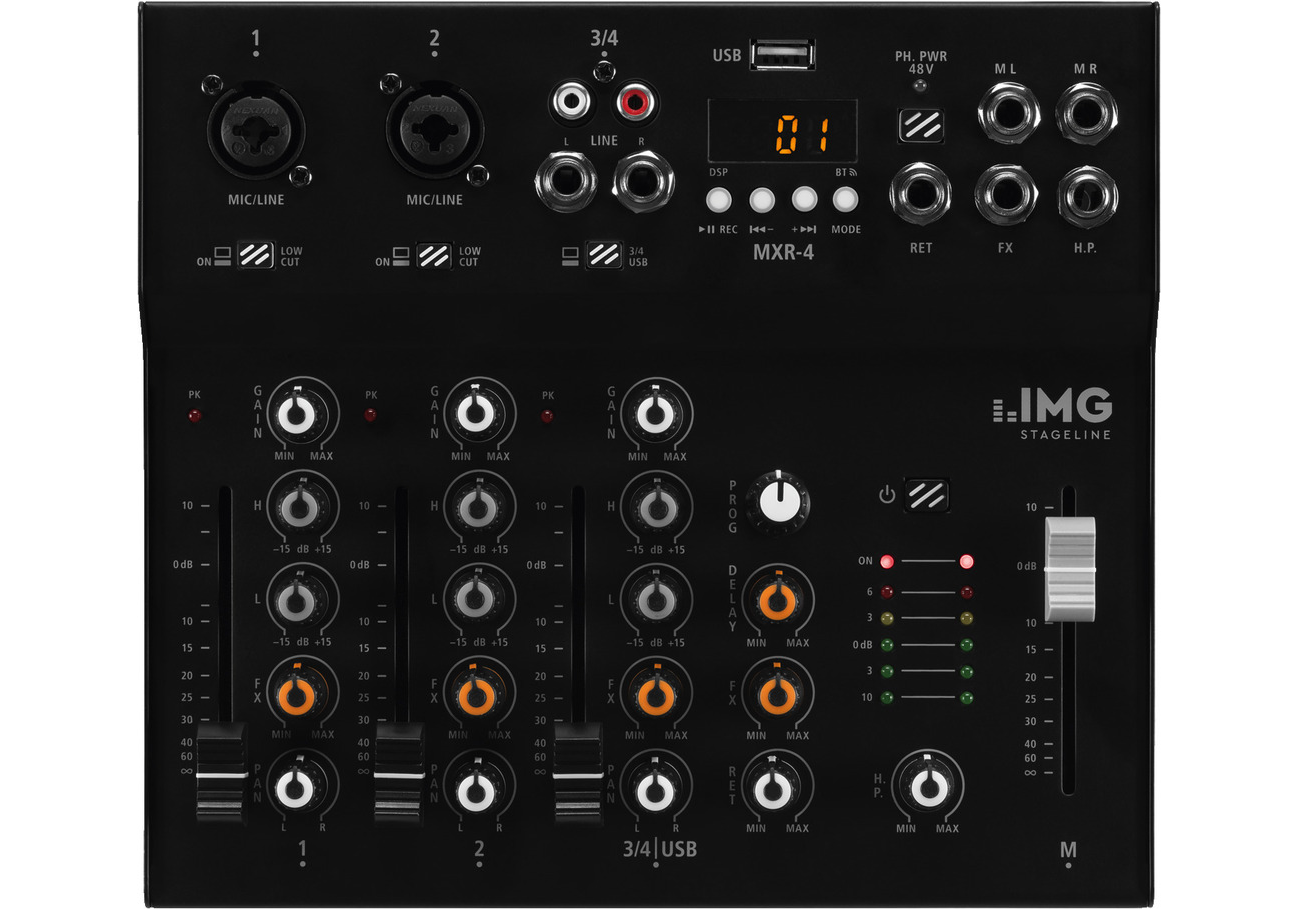The image size is (1299, 909).
Task: Click channel 3/4 GAIN knob
Action: pos(655,414)
